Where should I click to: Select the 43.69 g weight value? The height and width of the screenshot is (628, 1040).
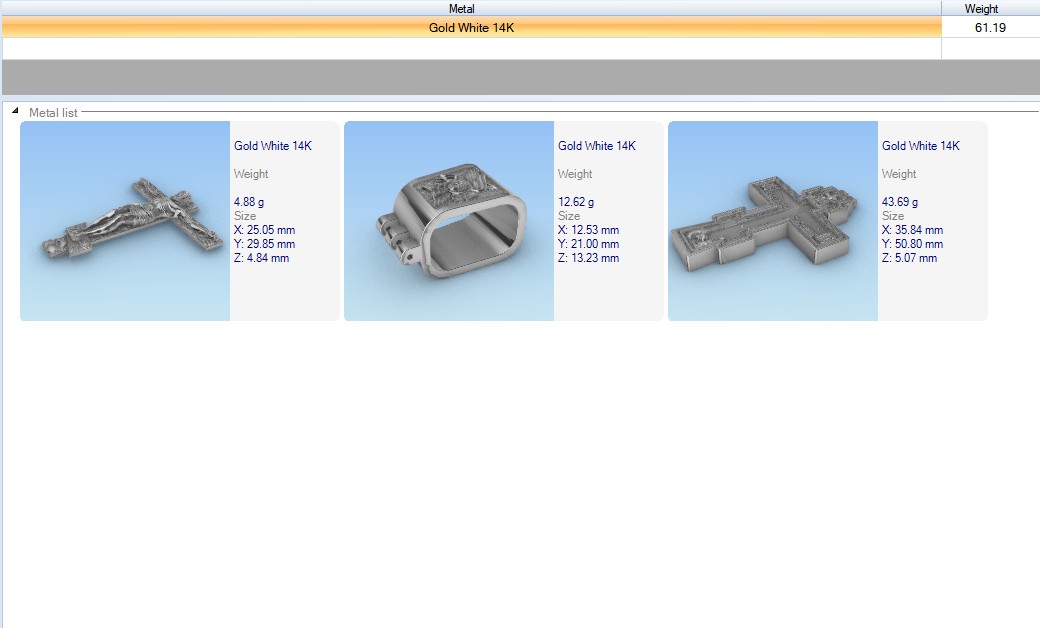tap(900, 202)
